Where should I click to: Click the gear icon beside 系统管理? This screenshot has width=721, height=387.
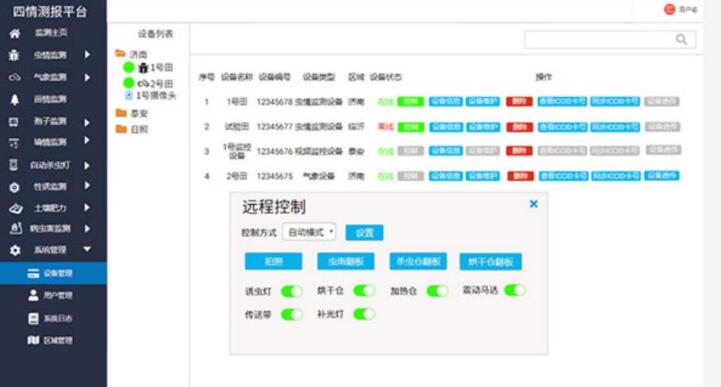coord(15,250)
